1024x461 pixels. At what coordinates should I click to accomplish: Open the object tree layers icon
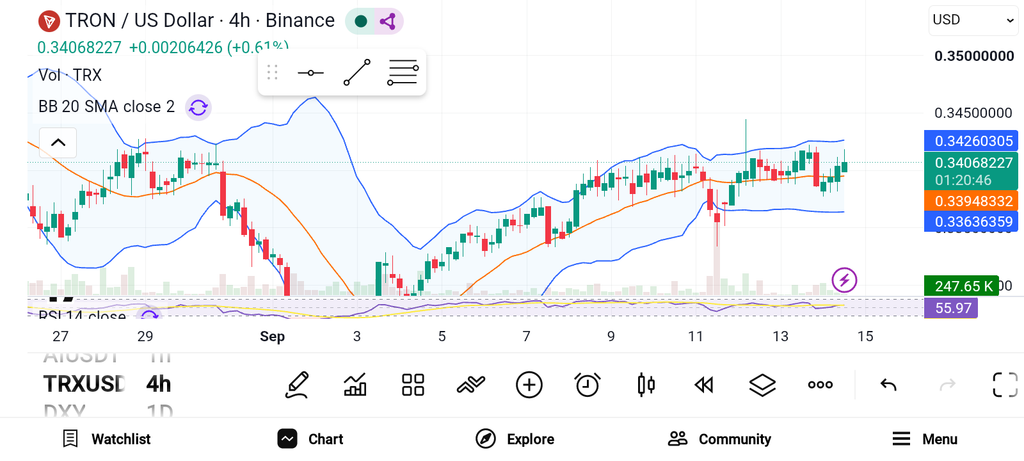pos(762,385)
